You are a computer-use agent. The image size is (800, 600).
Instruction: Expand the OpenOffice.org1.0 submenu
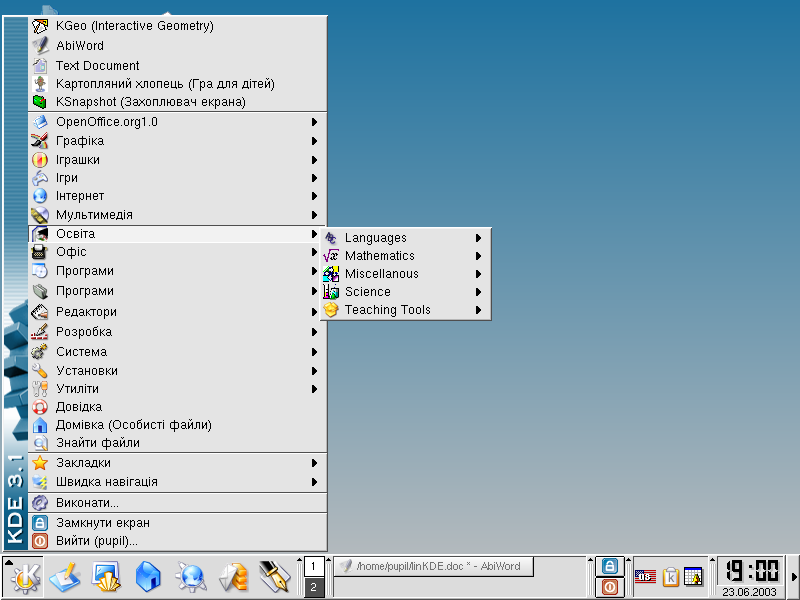coord(178,122)
